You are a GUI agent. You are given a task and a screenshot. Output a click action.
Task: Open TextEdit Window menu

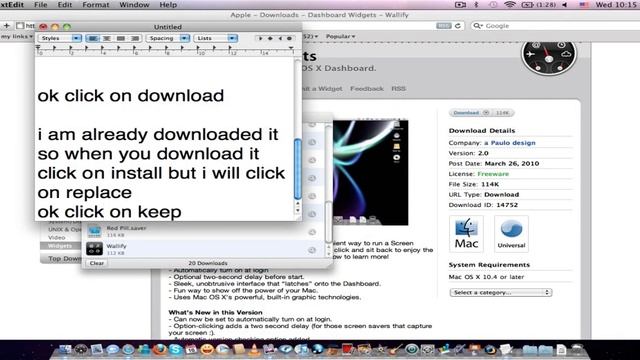[x=134, y=5]
